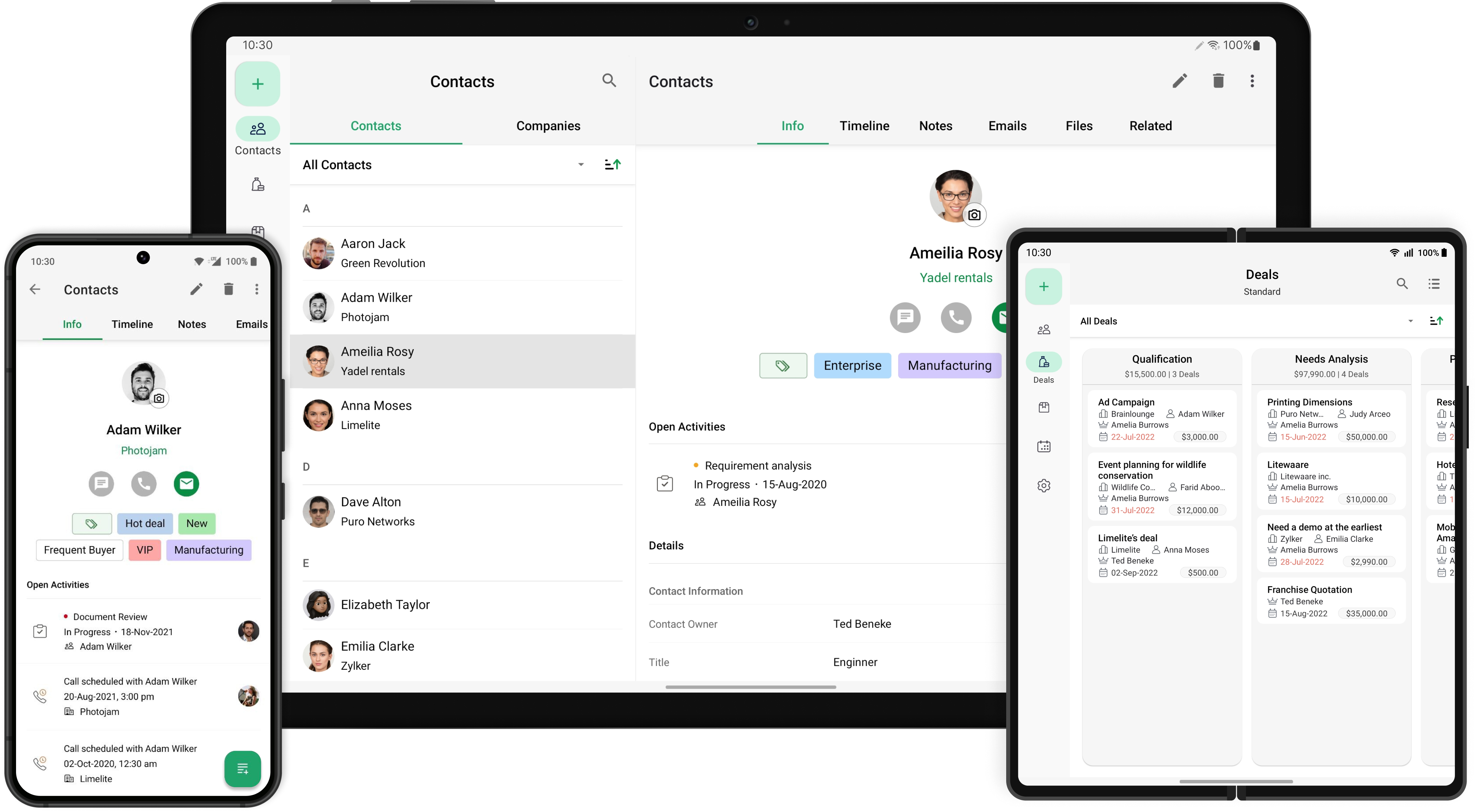Tap the pencil edit icon on phone header

click(x=196, y=289)
